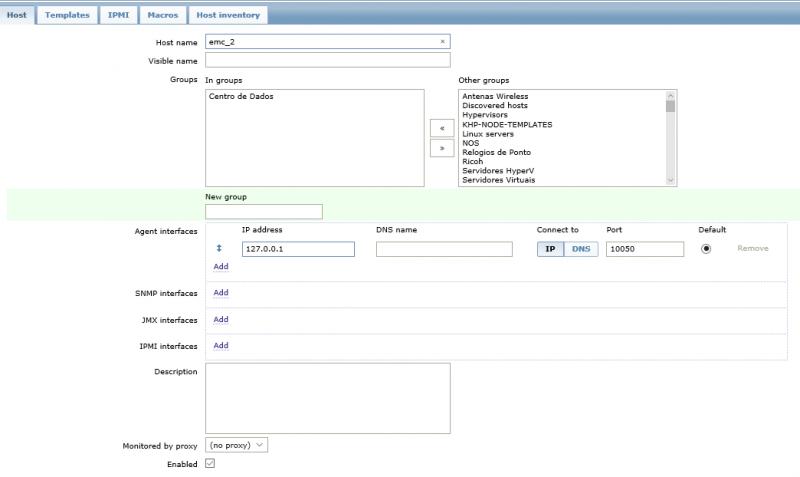
Task: Select the Default interface radio button
Action: (706, 249)
